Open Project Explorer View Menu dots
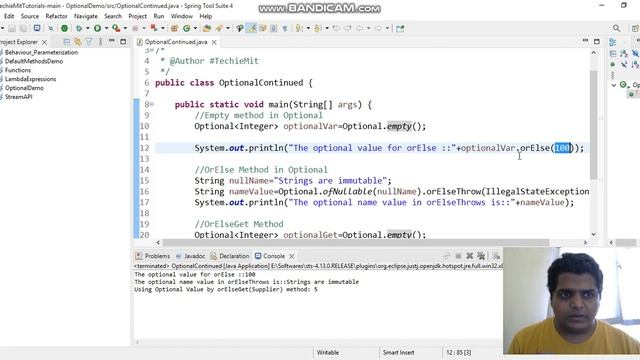 pyautogui.click(x=100, y=42)
